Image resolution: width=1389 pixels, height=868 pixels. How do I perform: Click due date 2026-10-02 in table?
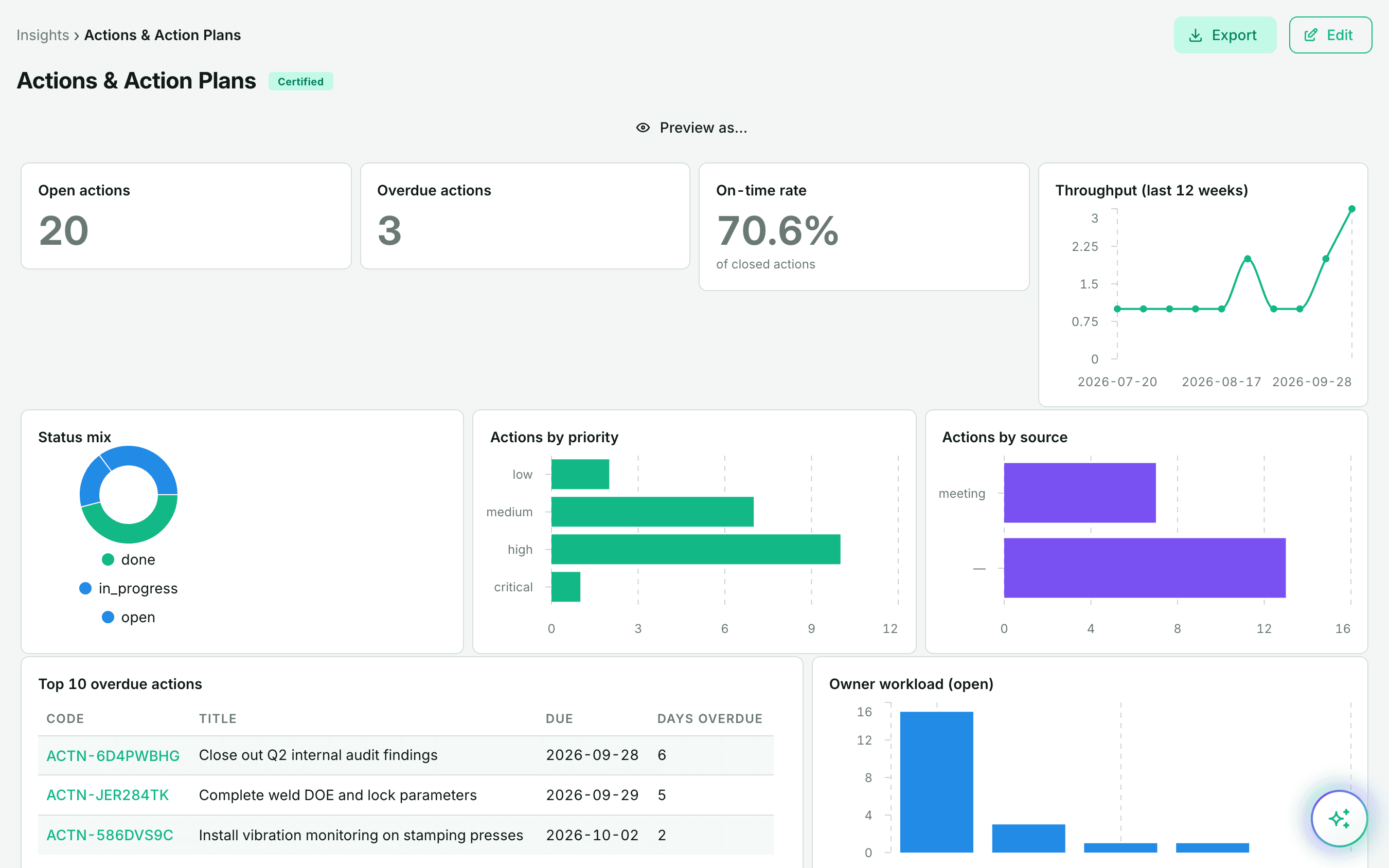(592, 835)
